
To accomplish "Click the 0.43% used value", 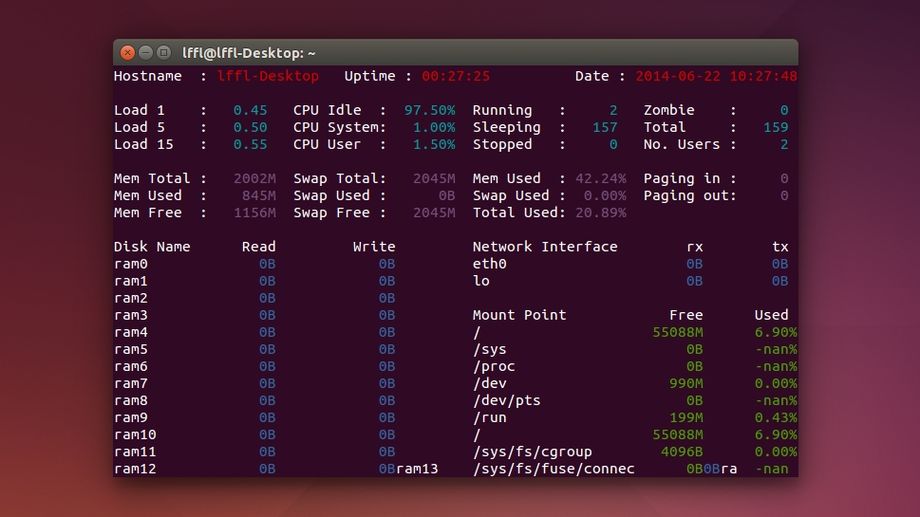I will pyautogui.click(x=776, y=417).
